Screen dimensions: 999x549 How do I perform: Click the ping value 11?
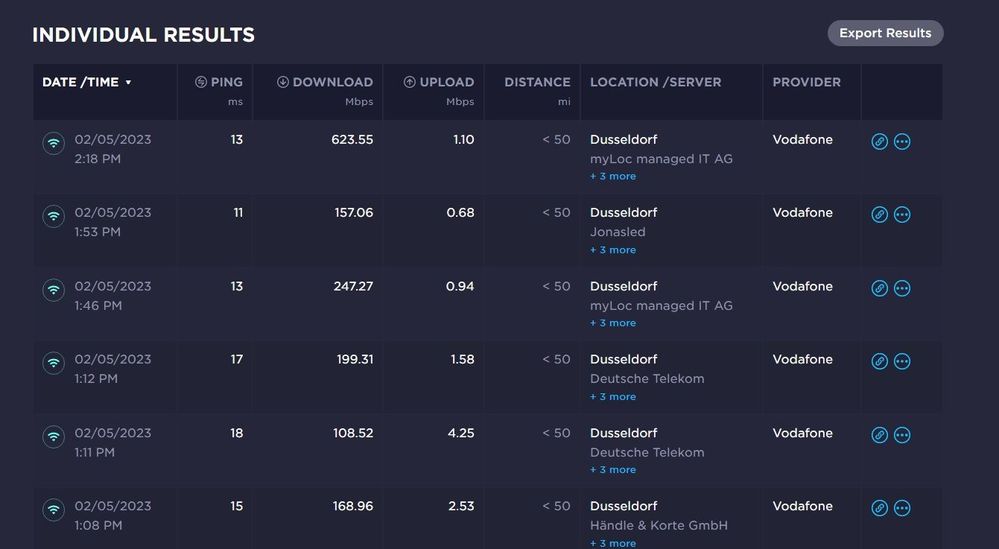[238, 213]
